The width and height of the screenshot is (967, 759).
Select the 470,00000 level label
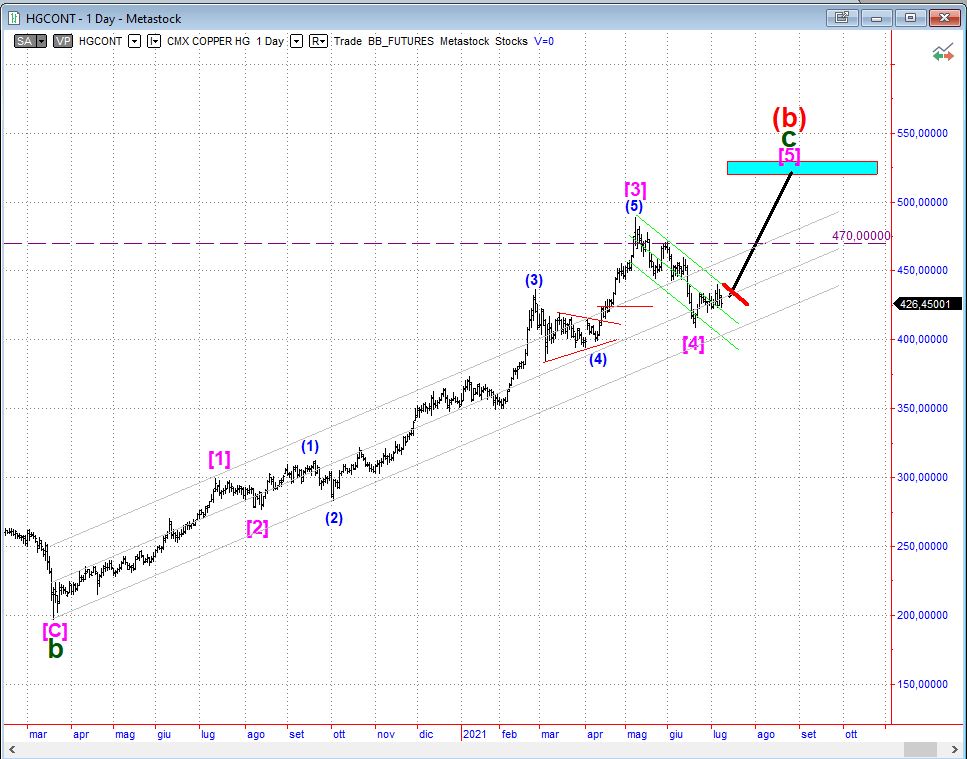coord(861,236)
